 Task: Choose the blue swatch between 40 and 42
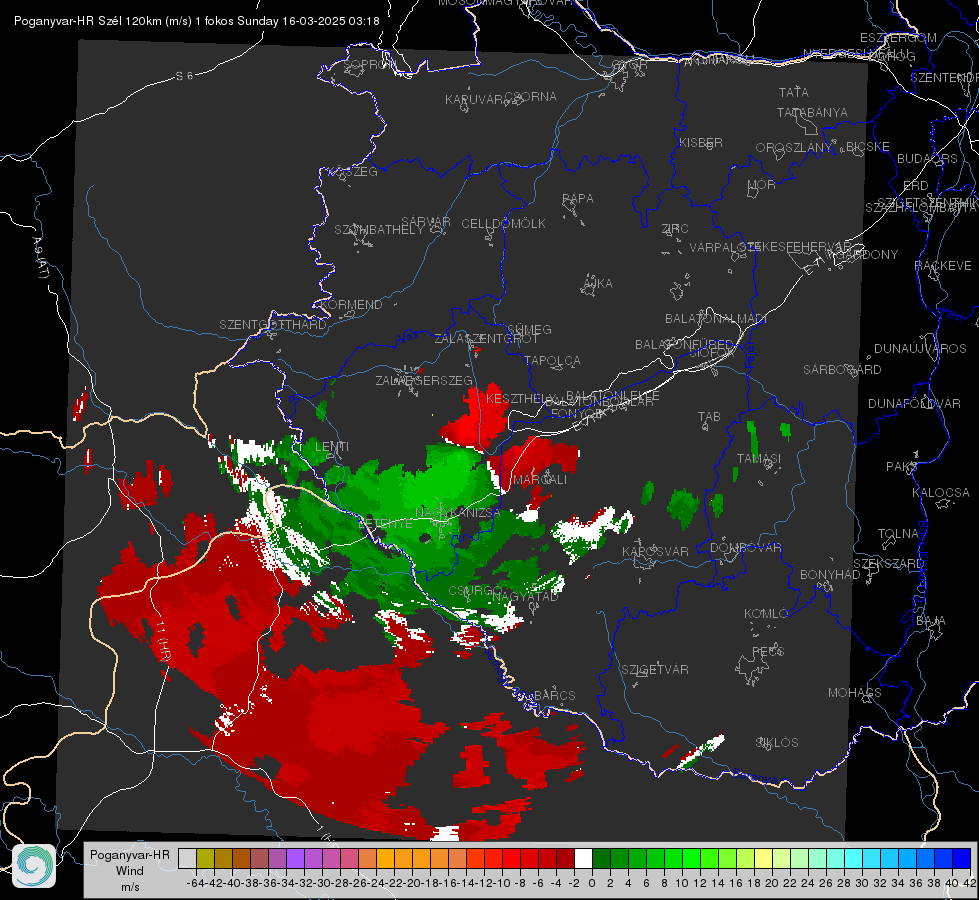[962, 859]
